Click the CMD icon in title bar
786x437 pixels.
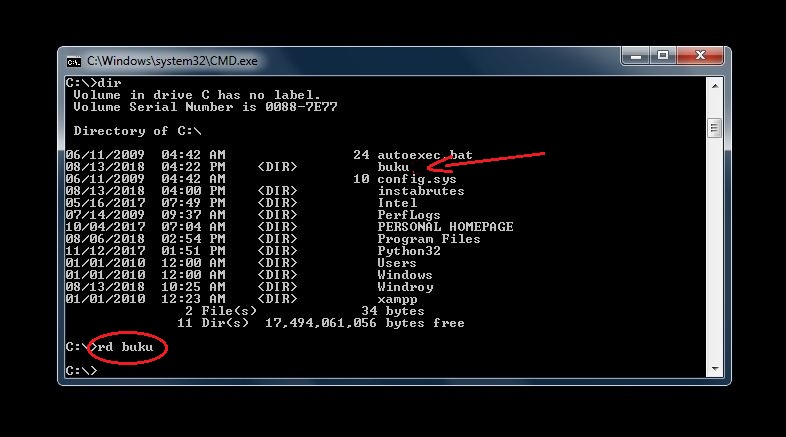coord(74,62)
